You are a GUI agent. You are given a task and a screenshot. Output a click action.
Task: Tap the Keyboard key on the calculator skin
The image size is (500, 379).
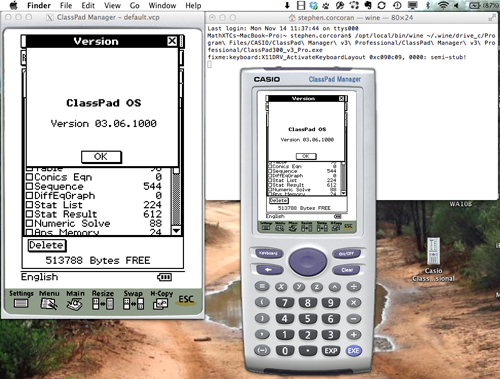pos(269,253)
